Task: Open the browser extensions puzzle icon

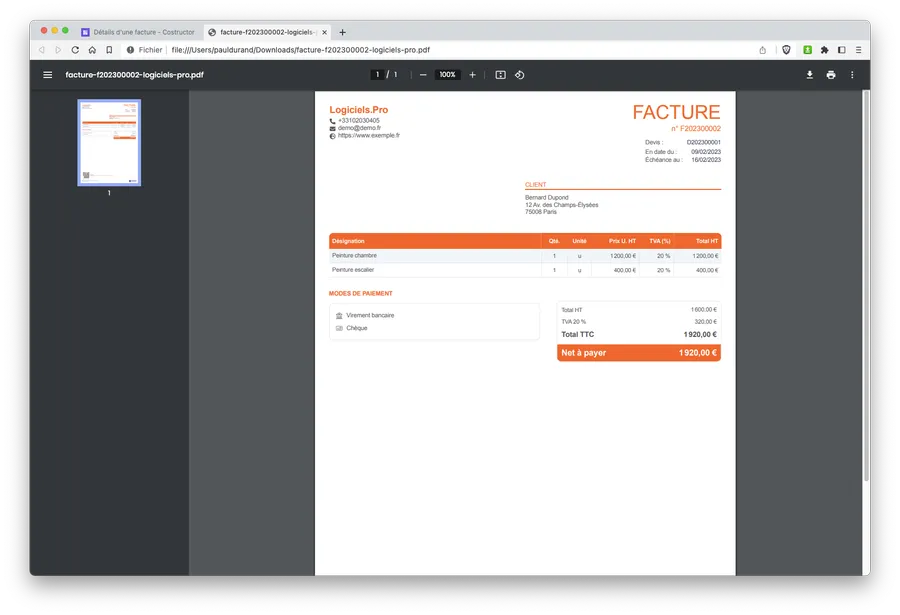Action: (824, 50)
